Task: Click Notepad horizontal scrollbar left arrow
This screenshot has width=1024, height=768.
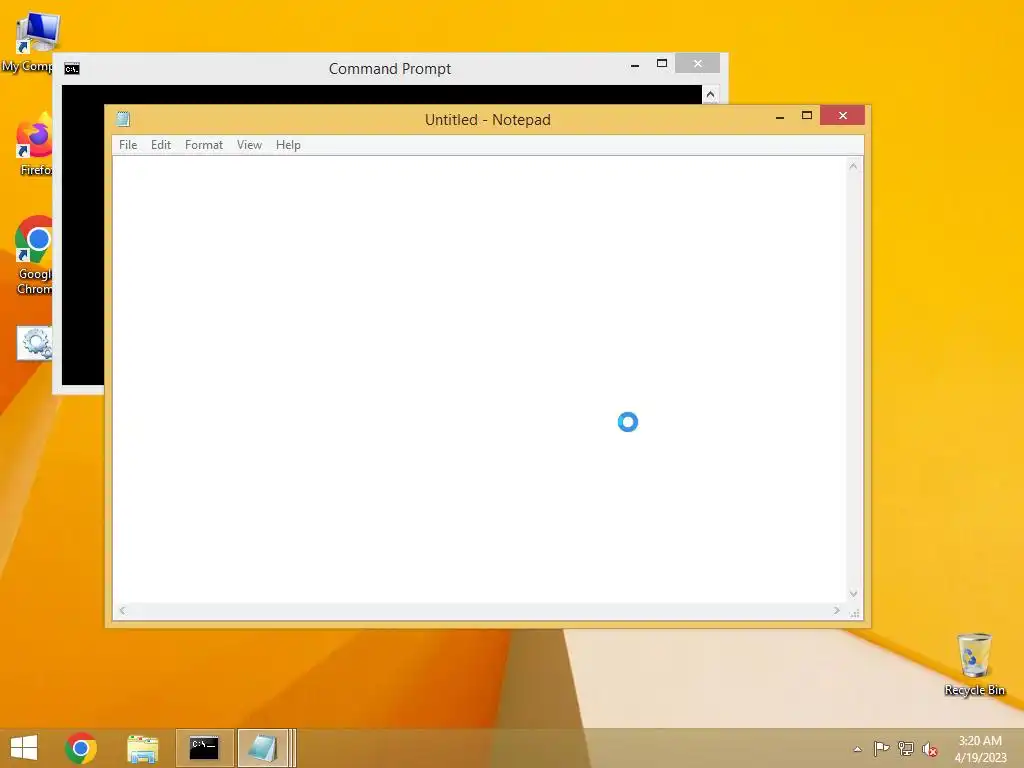Action: 122,611
